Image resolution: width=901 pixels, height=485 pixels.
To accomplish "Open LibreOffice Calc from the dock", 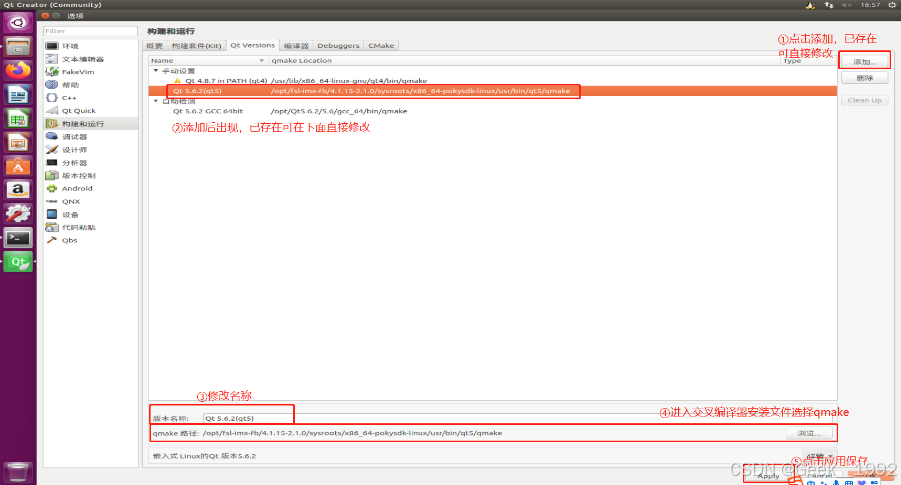I will pyautogui.click(x=18, y=118).
